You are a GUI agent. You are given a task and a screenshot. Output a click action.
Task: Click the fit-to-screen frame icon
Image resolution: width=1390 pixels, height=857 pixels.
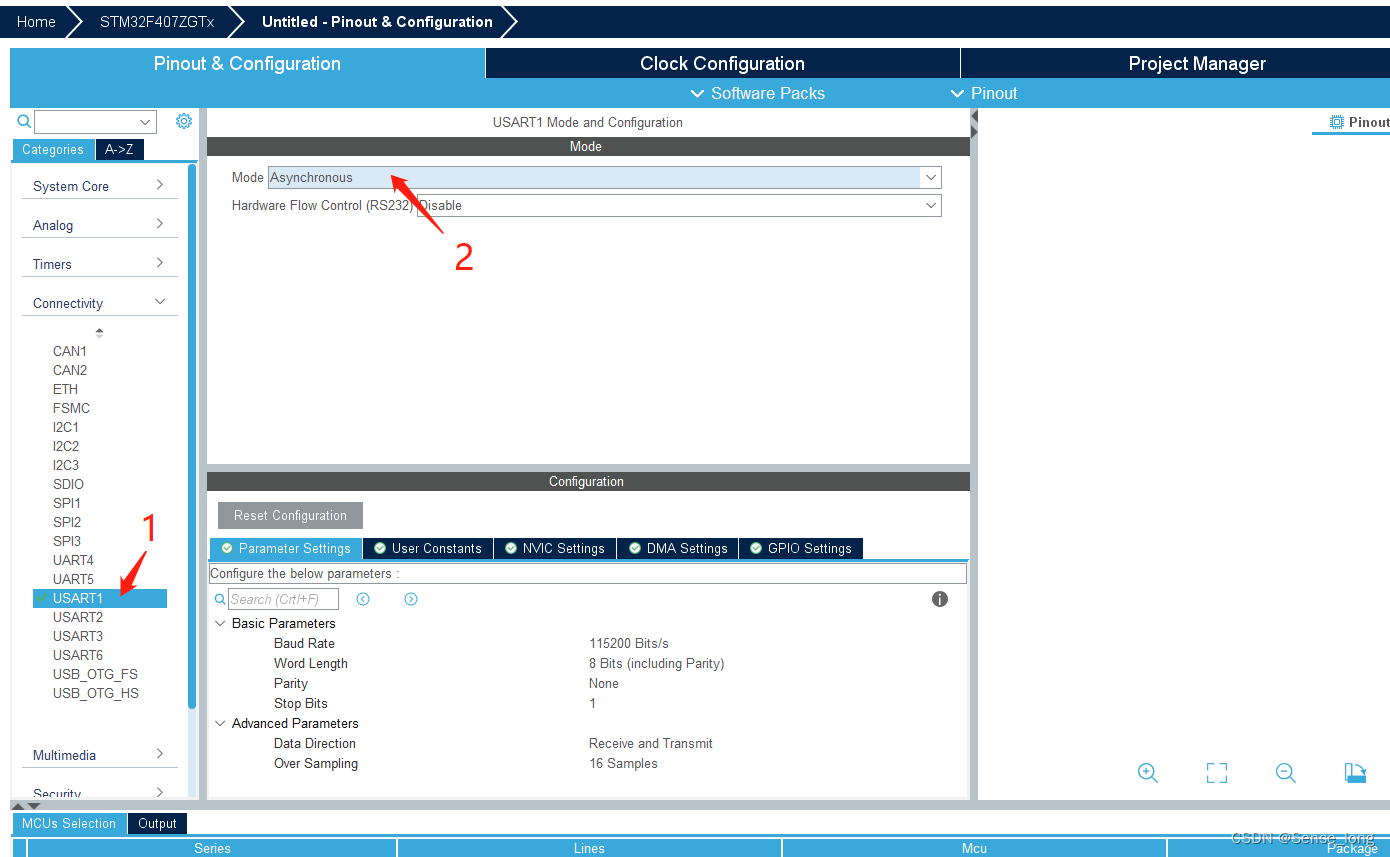click(x=1217, y=773)
